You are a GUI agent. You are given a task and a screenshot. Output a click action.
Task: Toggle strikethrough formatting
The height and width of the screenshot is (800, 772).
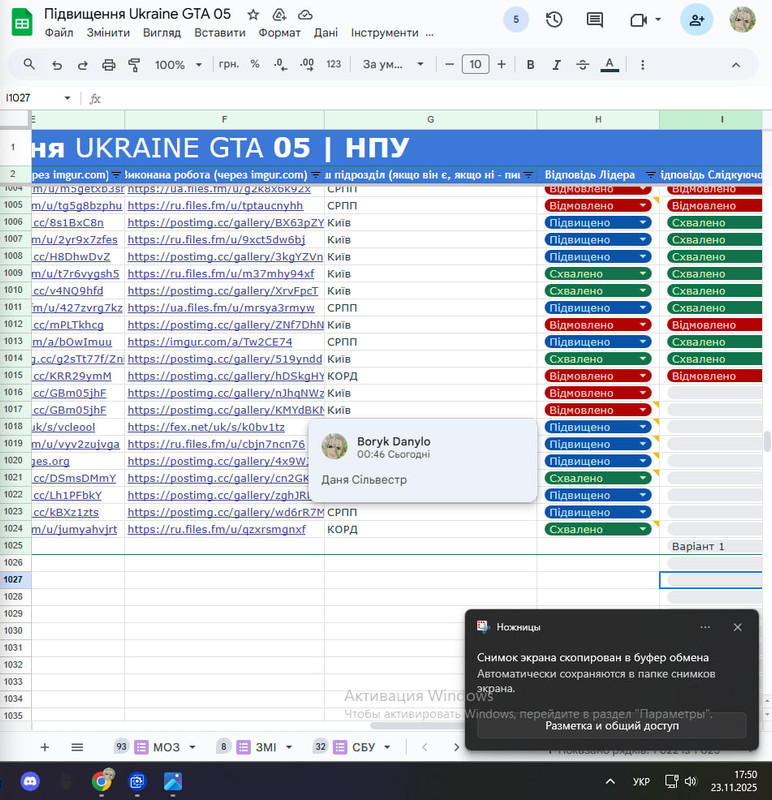pyautogui.click(x=582, y=65)
